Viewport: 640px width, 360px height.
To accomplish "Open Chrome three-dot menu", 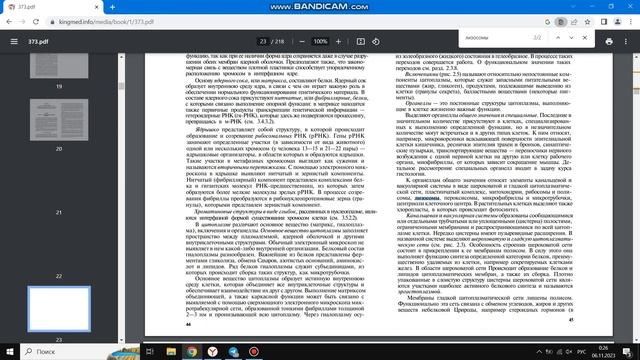I will tap(631, 22).
